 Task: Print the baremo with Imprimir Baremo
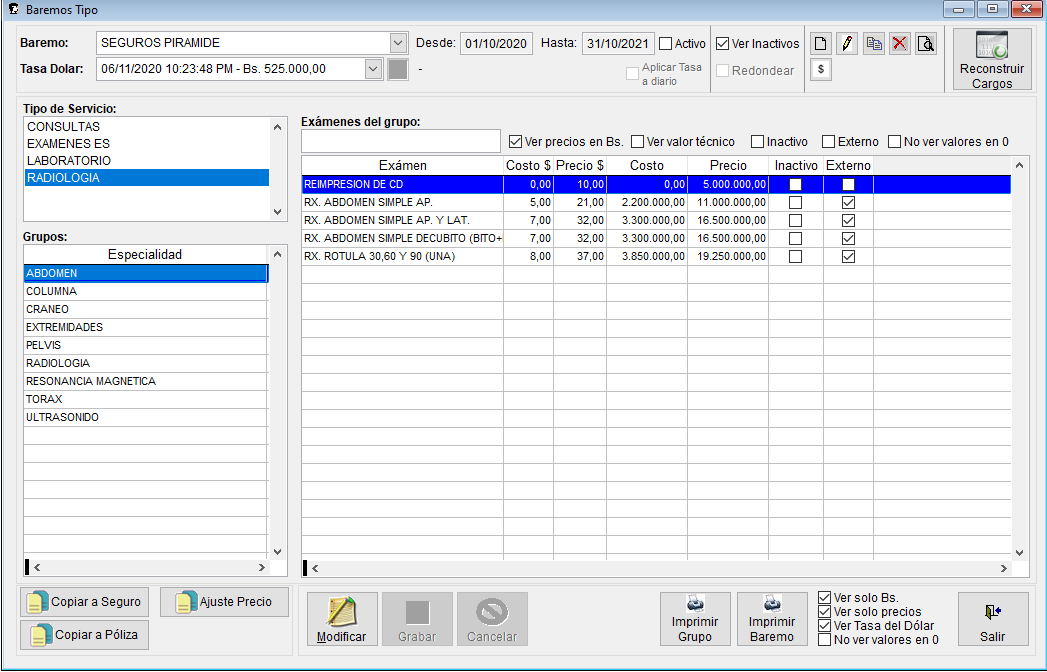coord(772,619)
